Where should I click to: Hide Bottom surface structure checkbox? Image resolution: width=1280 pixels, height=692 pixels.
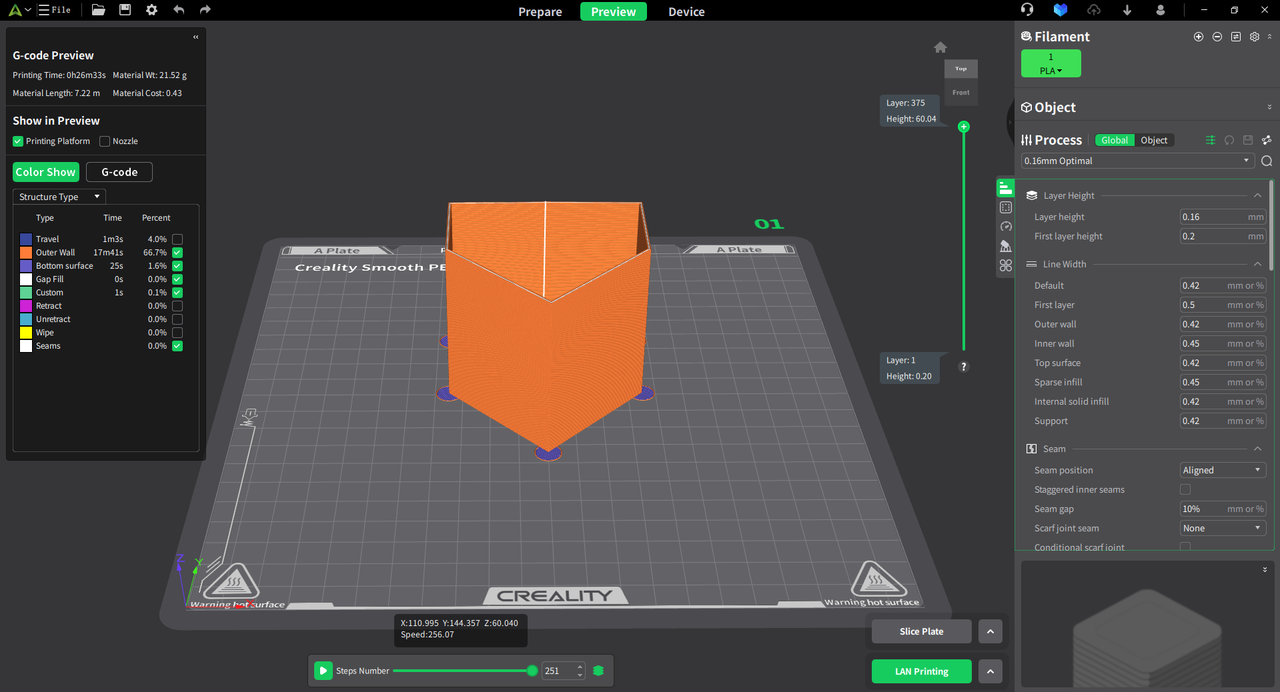[177, 266]
